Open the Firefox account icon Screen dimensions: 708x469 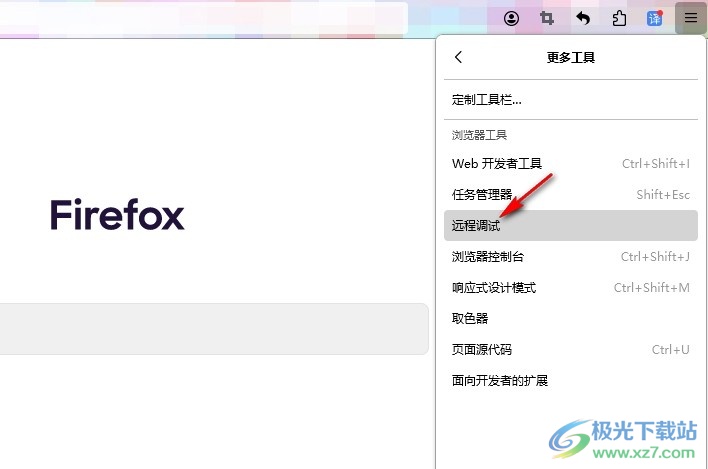(x=511, y=19)
